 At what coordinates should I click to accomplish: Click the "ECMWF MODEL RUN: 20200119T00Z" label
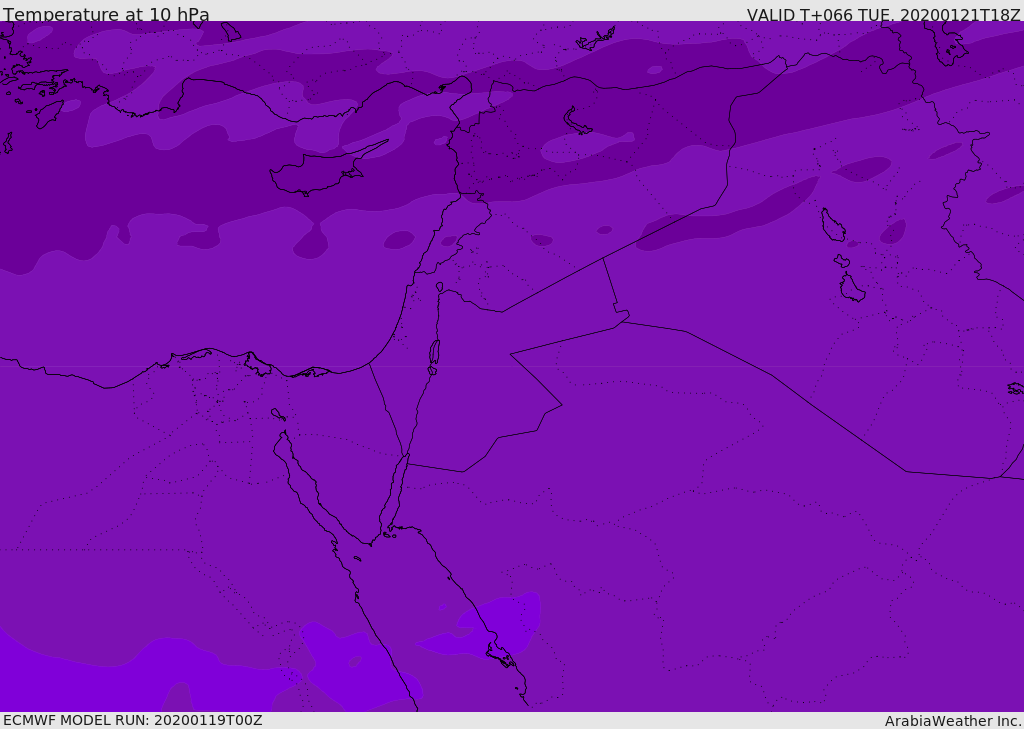pyautogui.click(x=133, y=720)
